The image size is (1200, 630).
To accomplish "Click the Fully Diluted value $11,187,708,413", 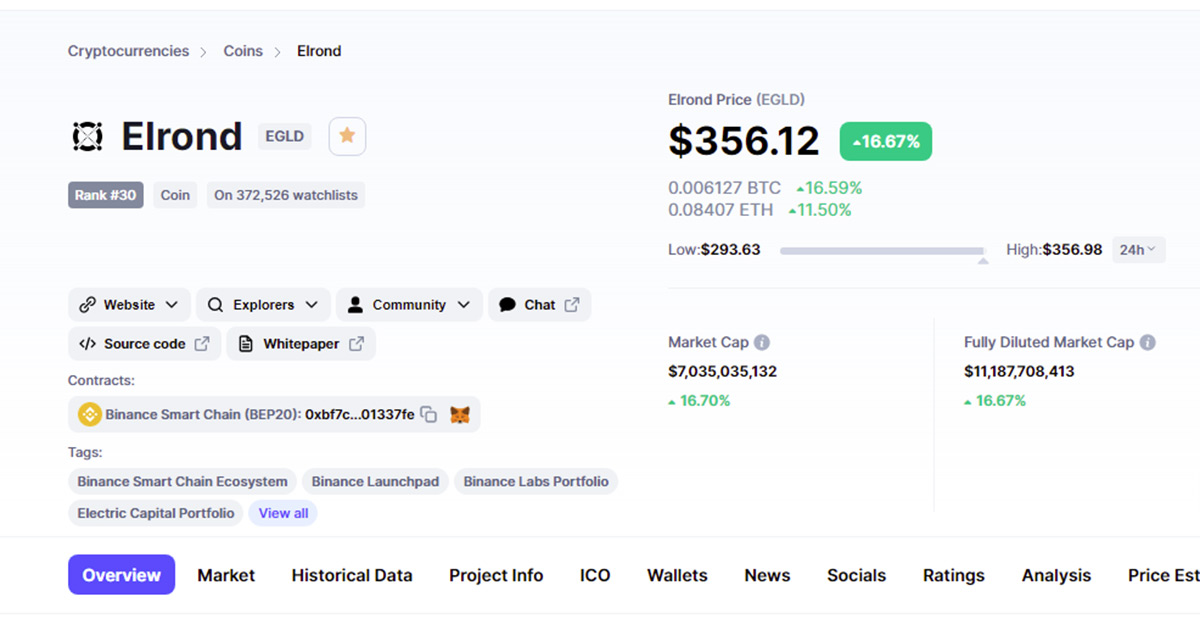I will (1019, 371).
